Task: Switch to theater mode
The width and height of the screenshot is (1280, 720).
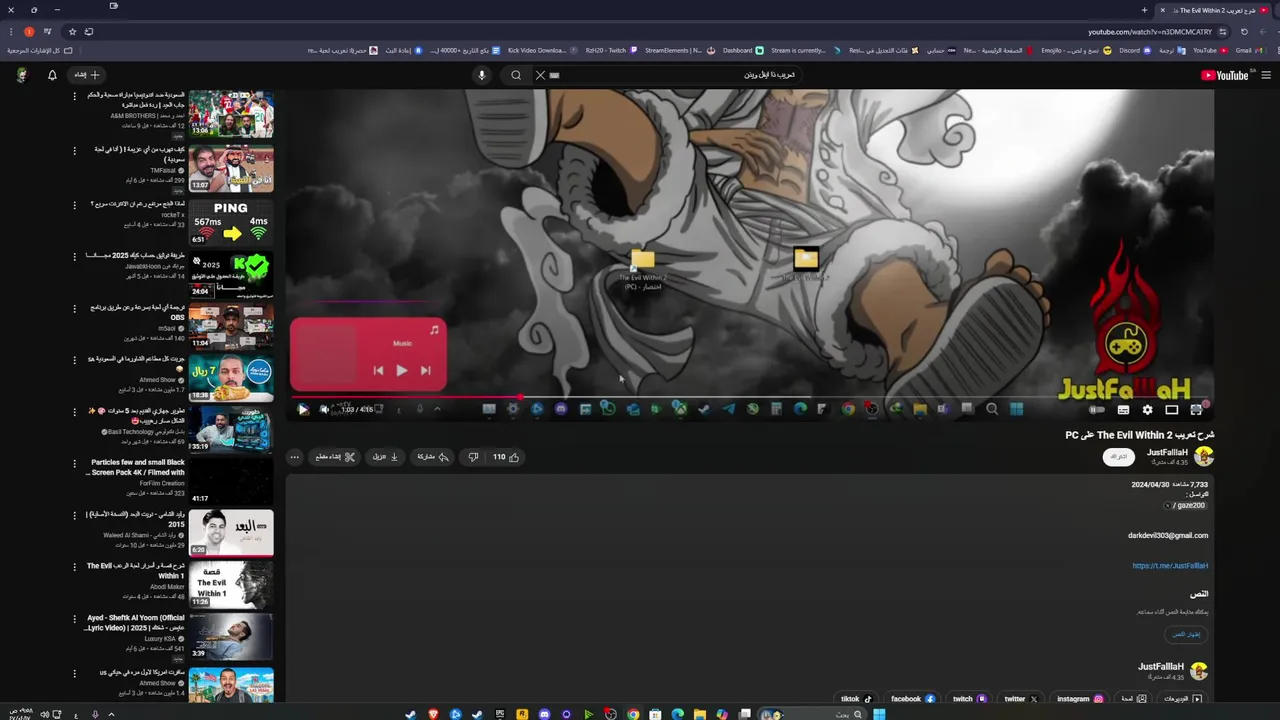Action: 1172,410
